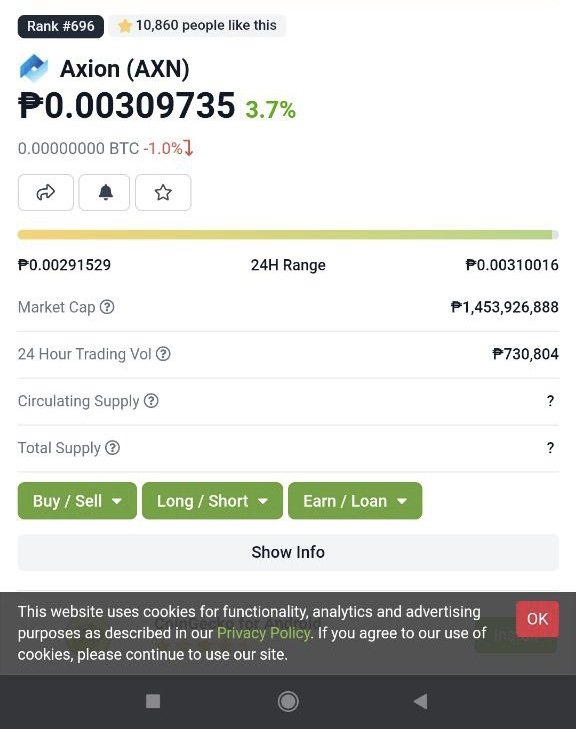Viewport: 576px width, 729px height.
Task: Expand the Earn / Loan dropdown
Action: (355, 501)
